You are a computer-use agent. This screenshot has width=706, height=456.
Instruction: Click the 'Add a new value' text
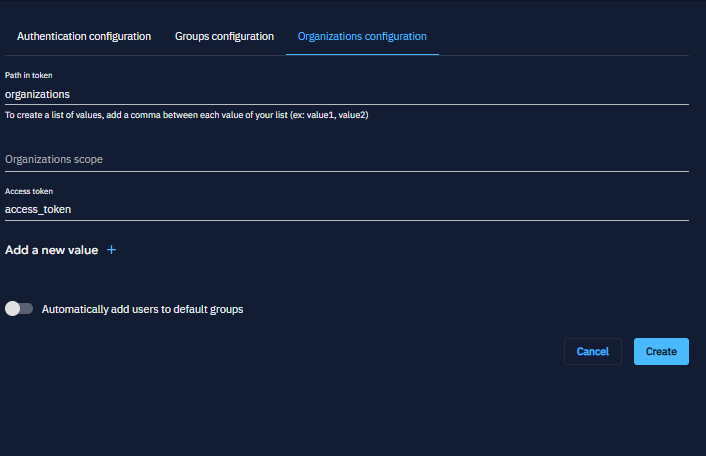point(52,250)
